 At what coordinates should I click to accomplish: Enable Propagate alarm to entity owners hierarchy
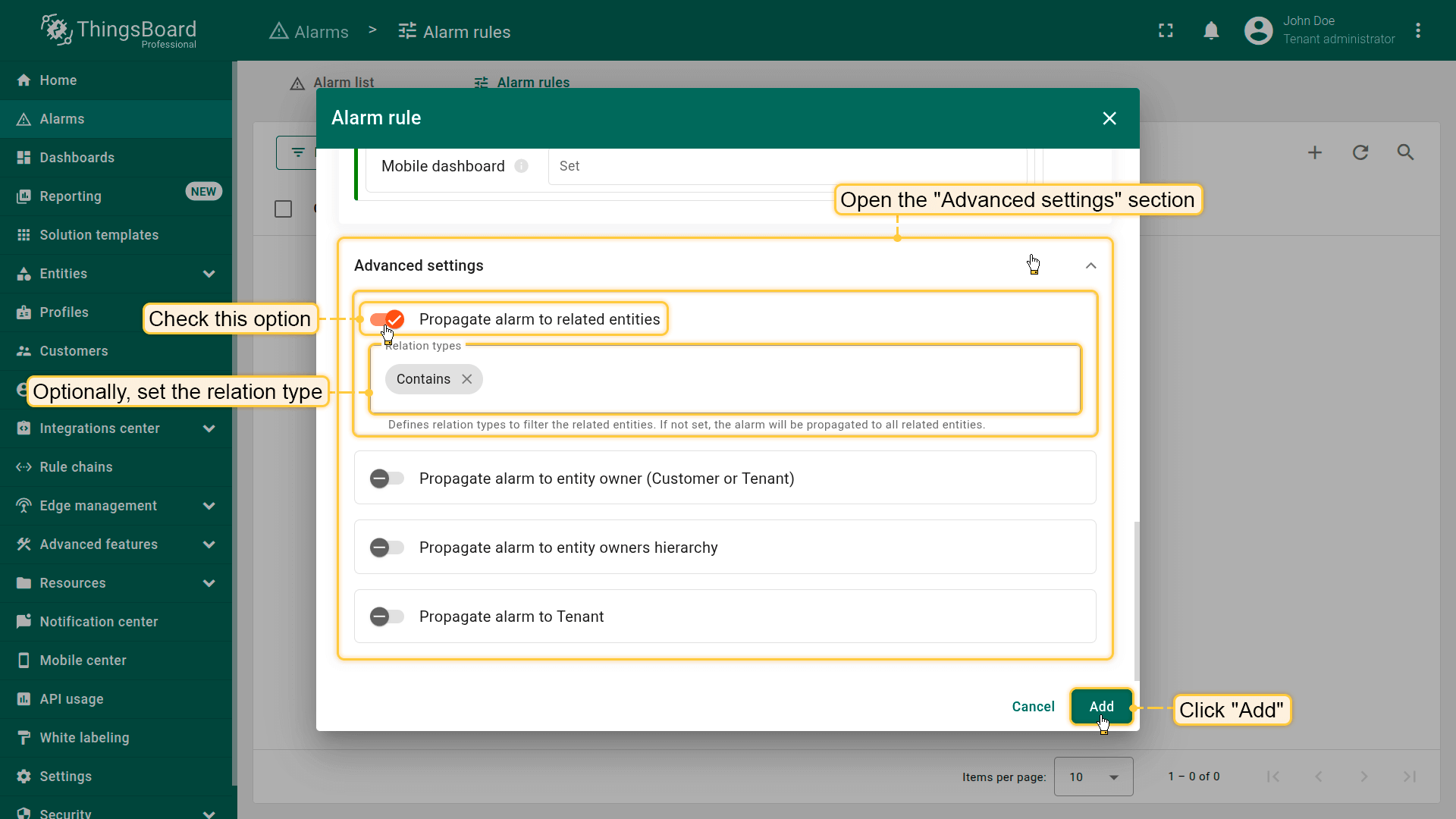[x=387, y=548]
